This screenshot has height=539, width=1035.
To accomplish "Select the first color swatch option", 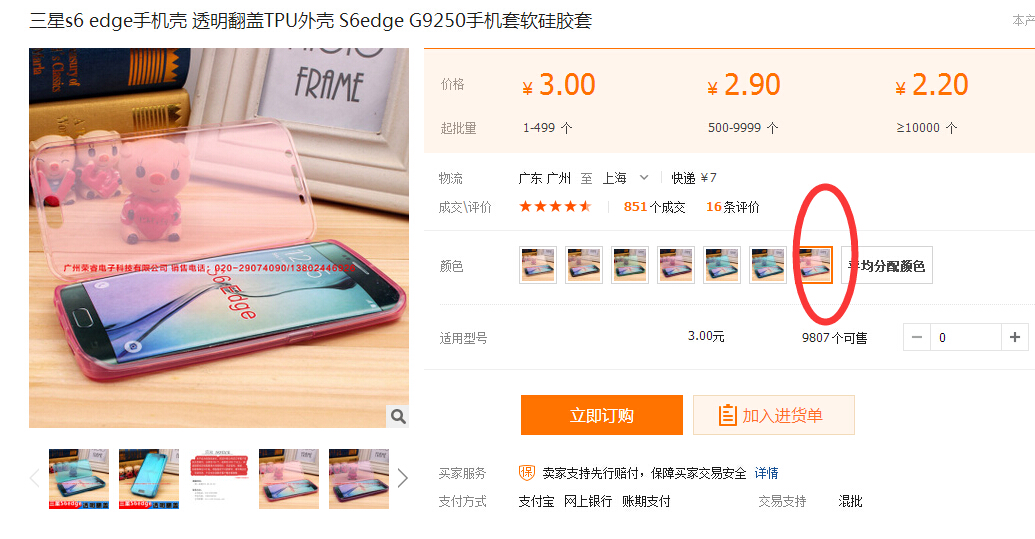I will tap(538, 265).
